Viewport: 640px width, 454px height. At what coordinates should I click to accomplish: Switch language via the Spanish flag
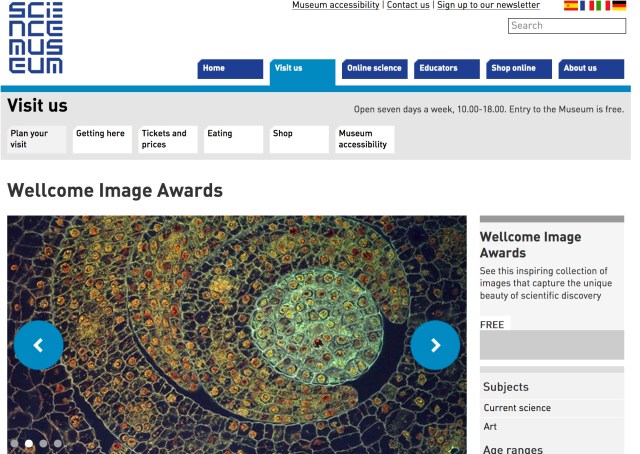point(571,6)
